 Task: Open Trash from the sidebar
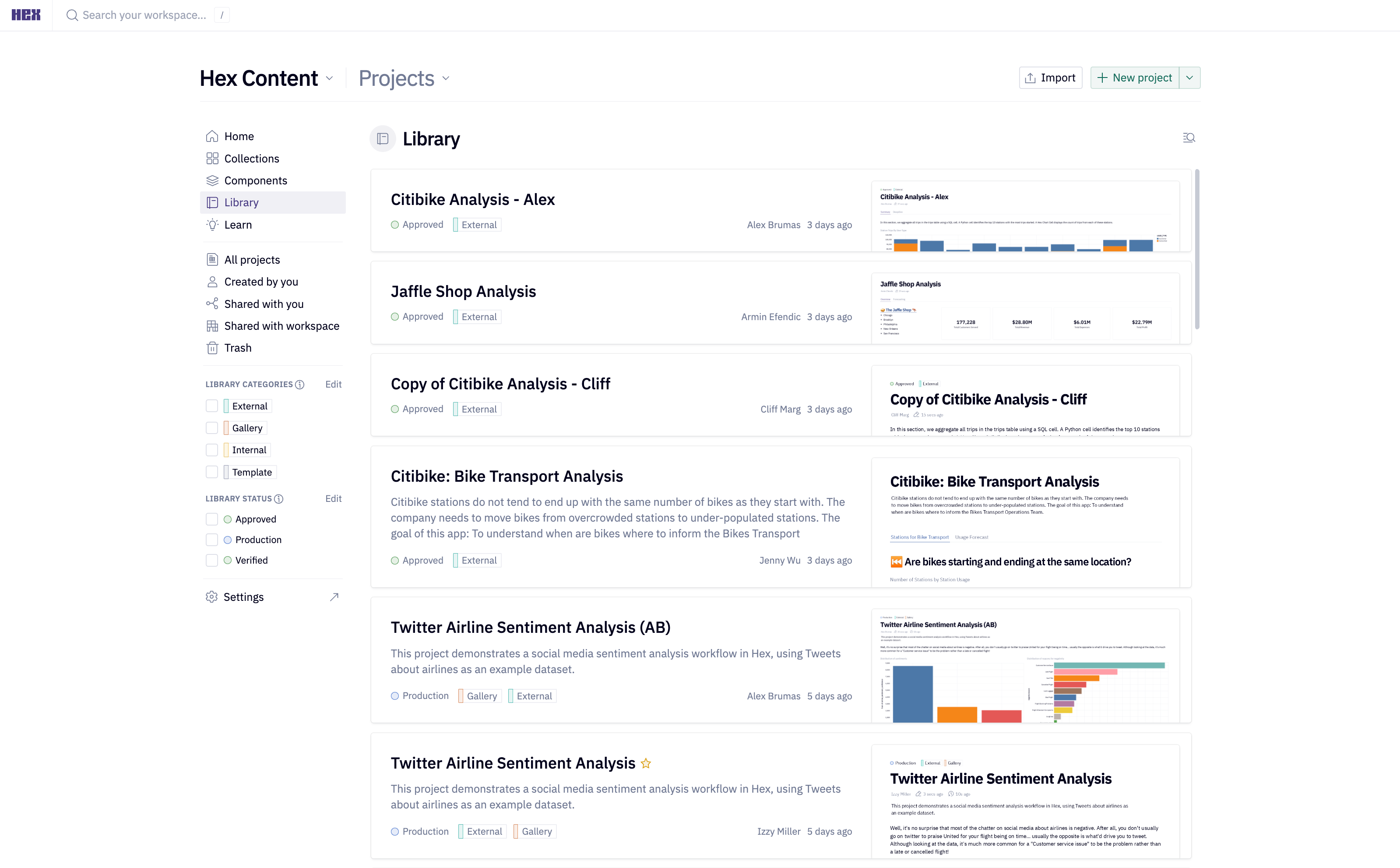(x=238, y=348)
